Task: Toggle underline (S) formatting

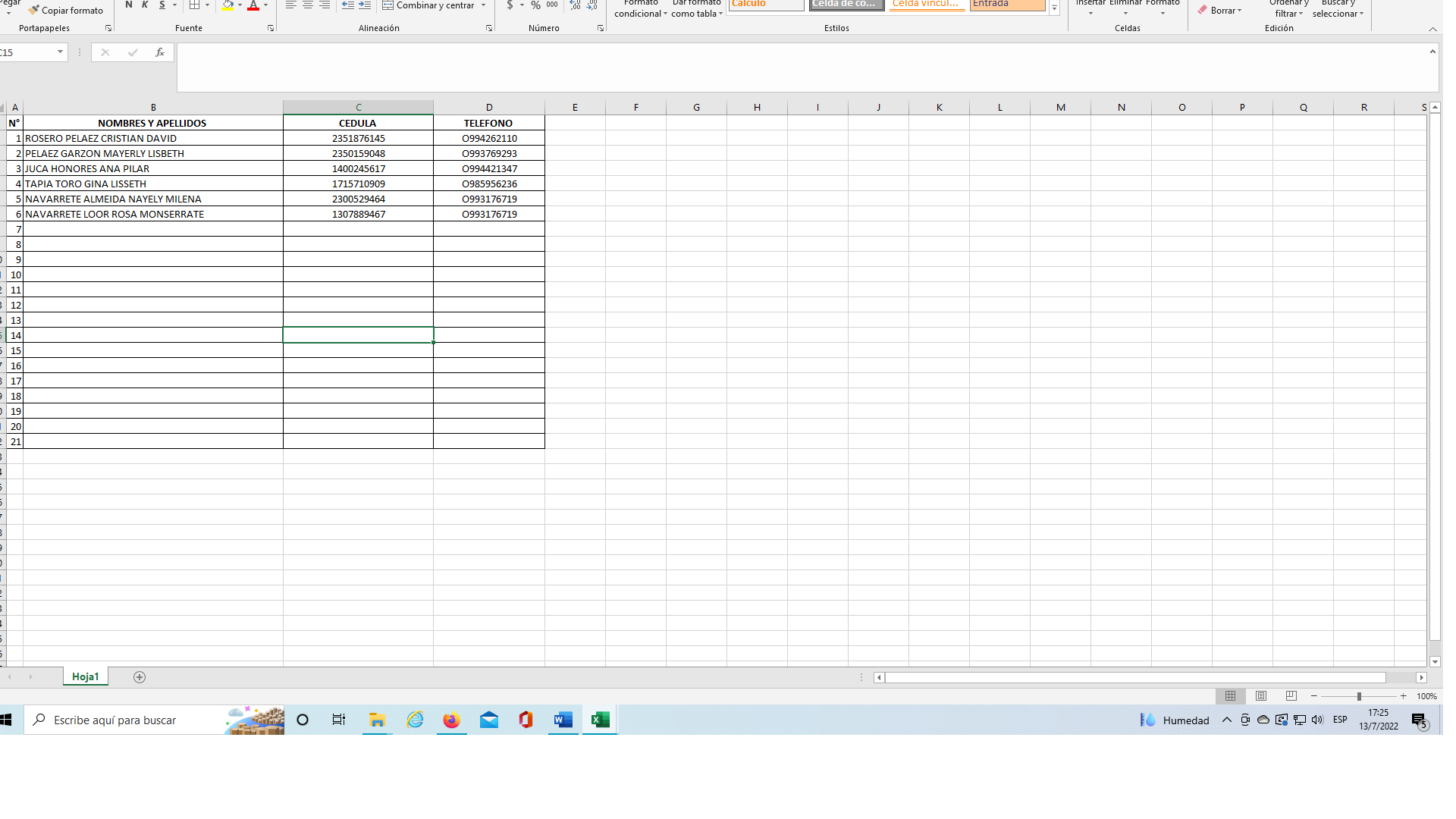Action: pos(162,5)
